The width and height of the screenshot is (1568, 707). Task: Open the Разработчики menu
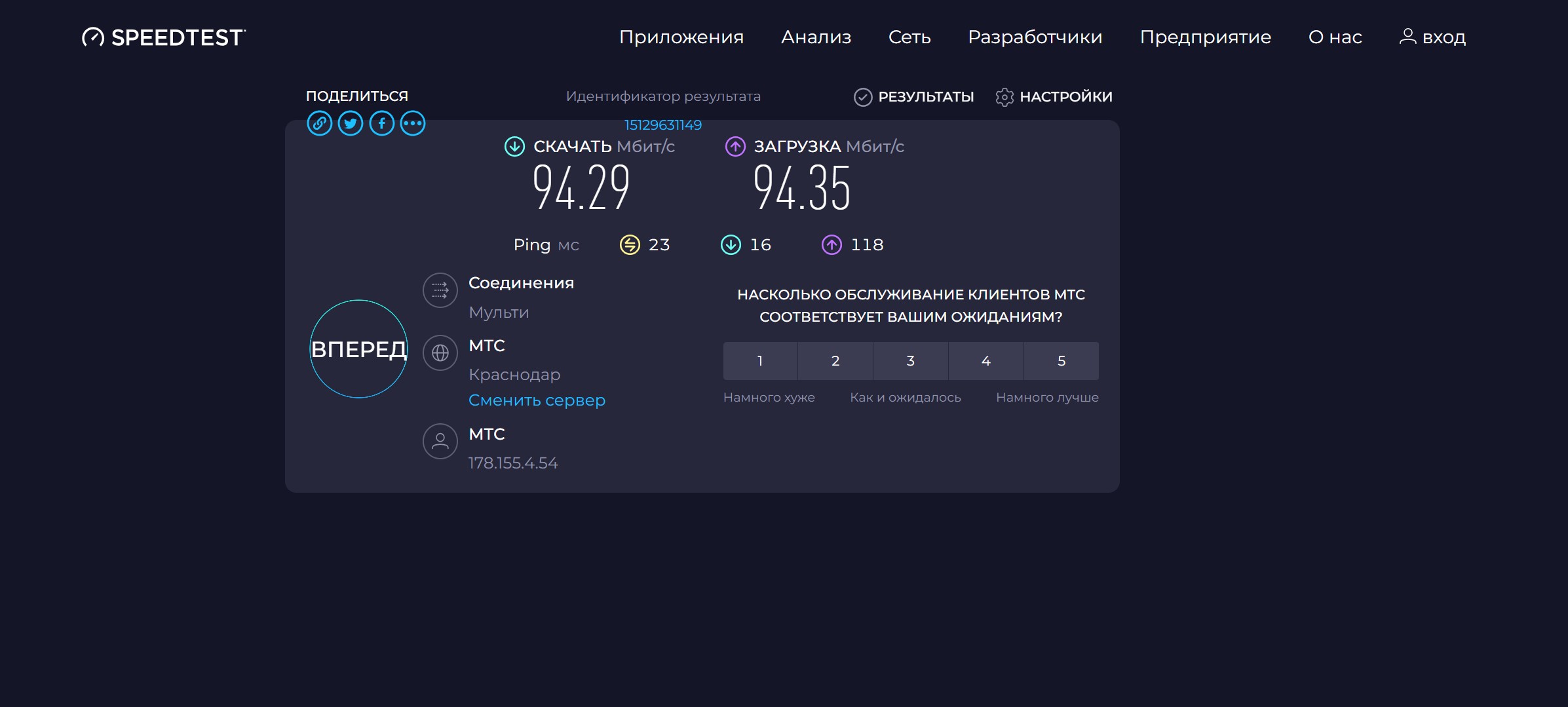coord(1035,37)
